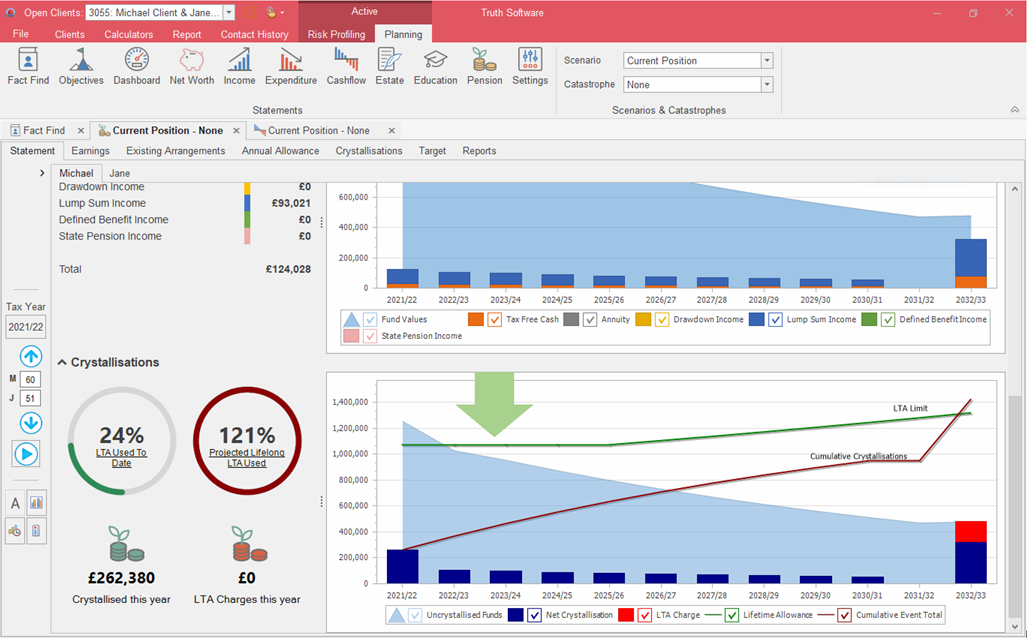This screenshot has height=638, width=1027.
Task: Collapse the ribbon with the chevron
Action: click(x=1015, y=109)
